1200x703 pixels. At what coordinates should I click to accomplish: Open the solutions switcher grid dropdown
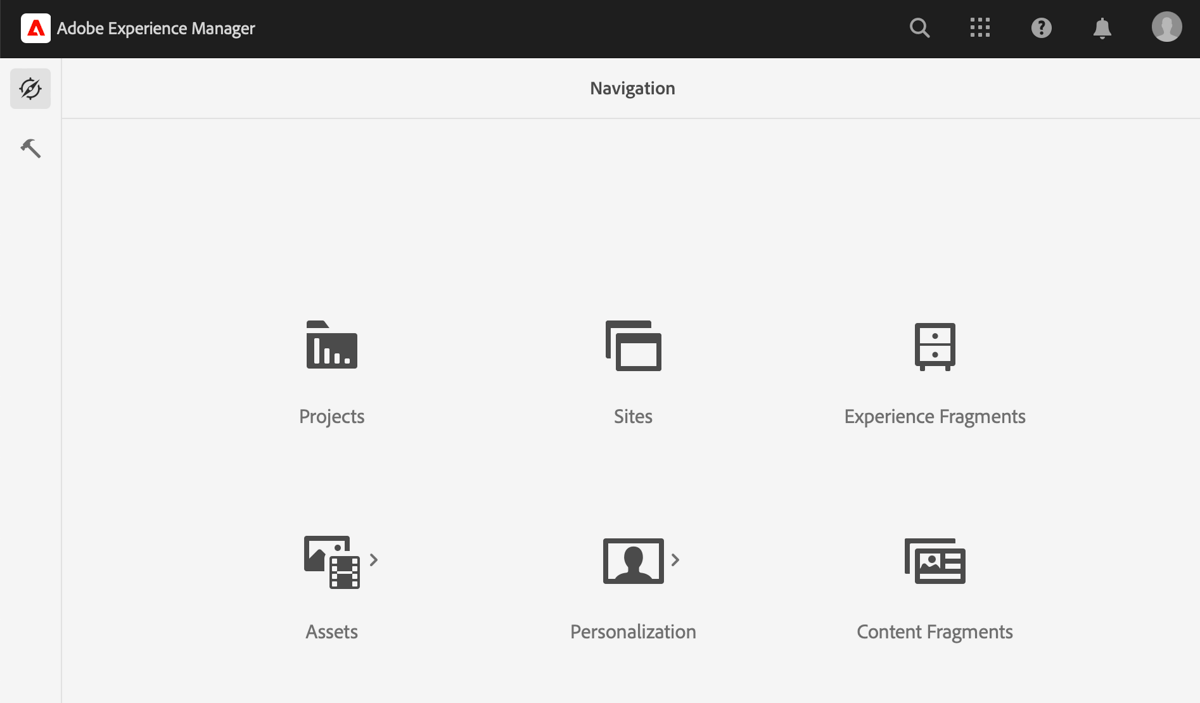(980, 28)
